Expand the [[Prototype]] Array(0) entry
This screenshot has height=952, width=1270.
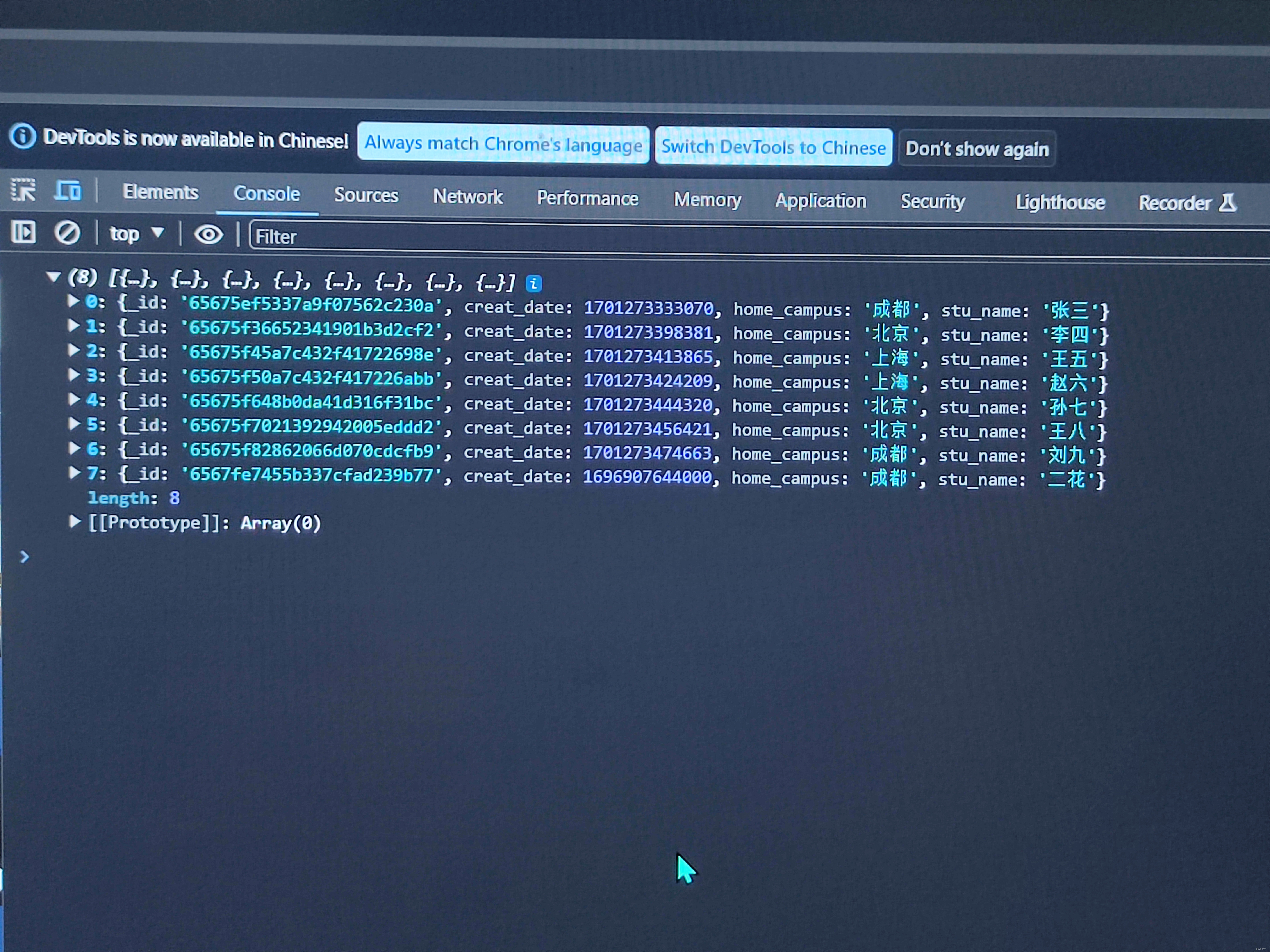point(74,521)
